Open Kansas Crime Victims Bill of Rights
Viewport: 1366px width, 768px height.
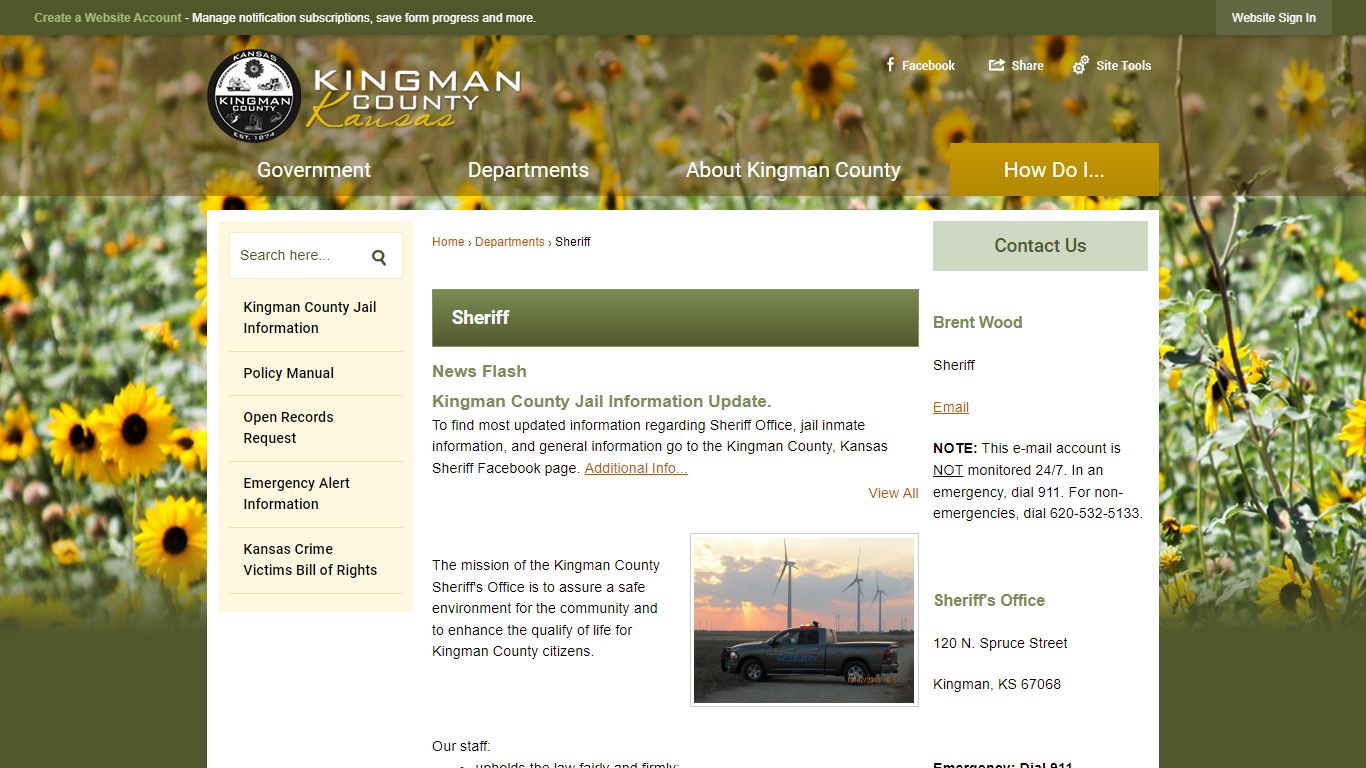[x=315, y=560]
